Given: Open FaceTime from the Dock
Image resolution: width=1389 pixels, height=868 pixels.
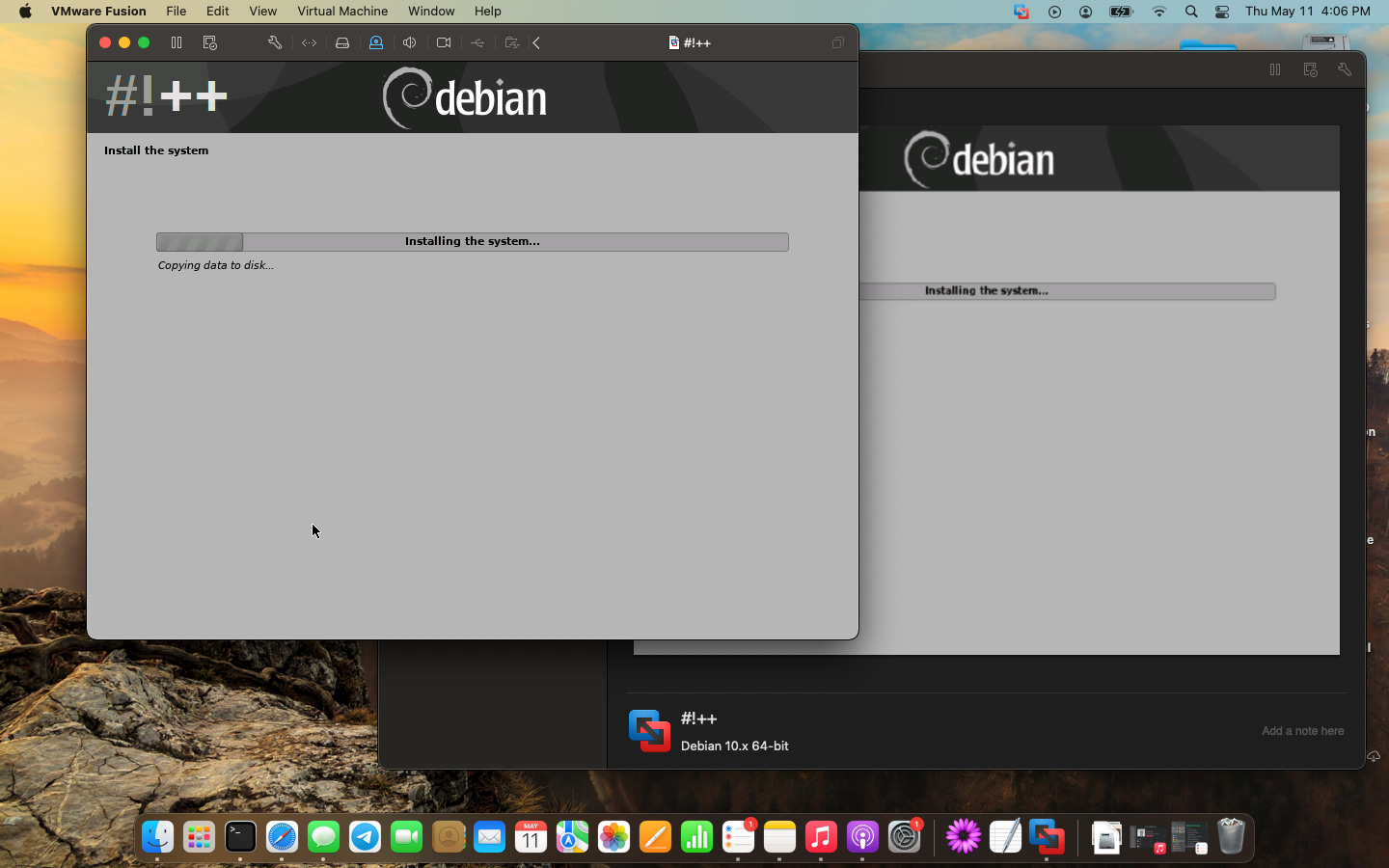Looking at the screenshot, I should [x=407, y=837].
